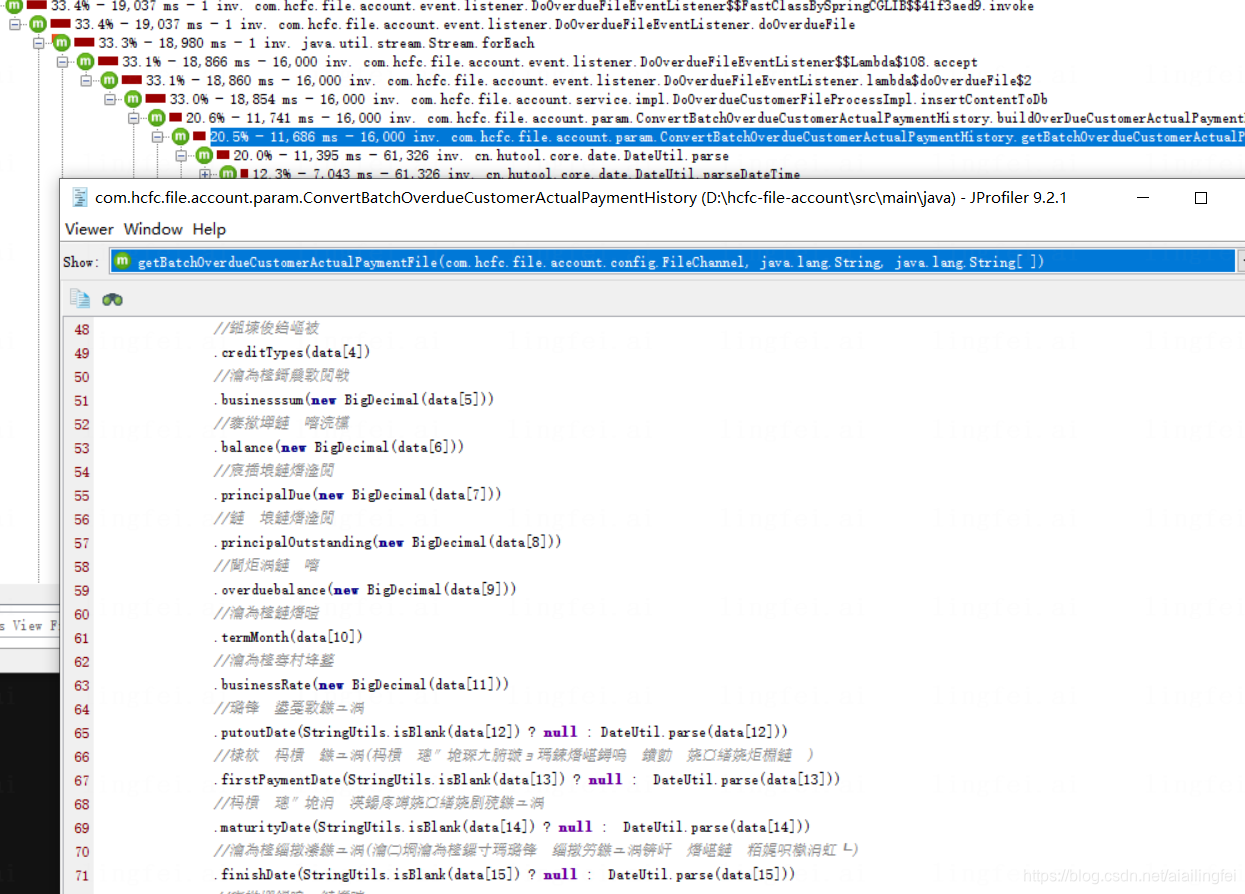1245x894 pixels.
Task: Open the Help menu
Action: click(208, 229)
